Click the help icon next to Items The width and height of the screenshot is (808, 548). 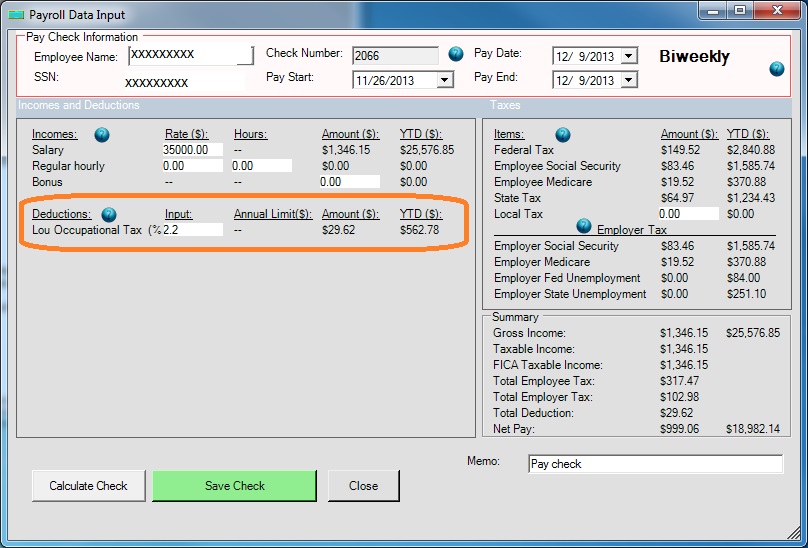(563, 134)
